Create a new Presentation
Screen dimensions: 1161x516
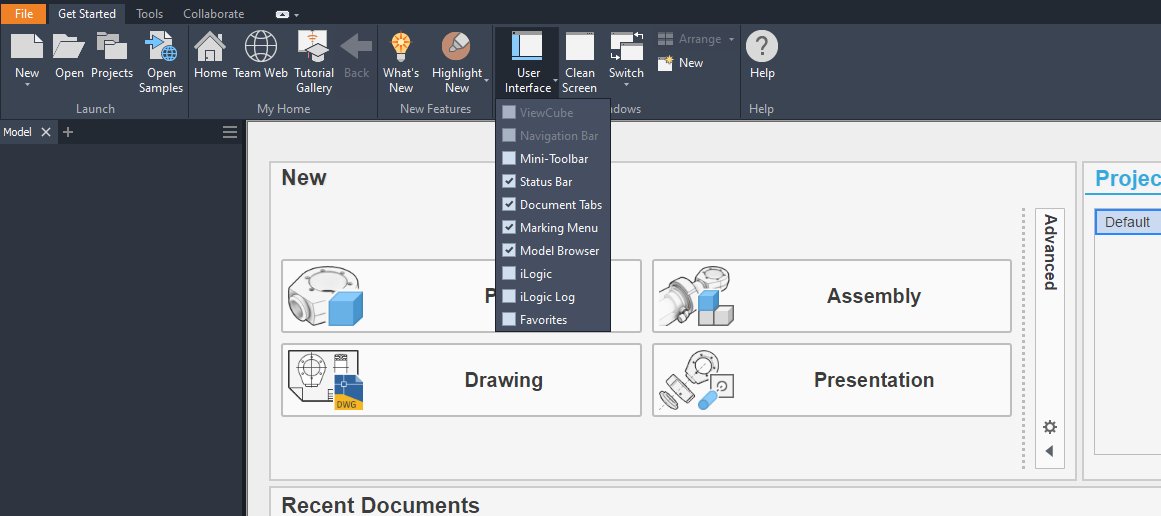tap(832, 380)
